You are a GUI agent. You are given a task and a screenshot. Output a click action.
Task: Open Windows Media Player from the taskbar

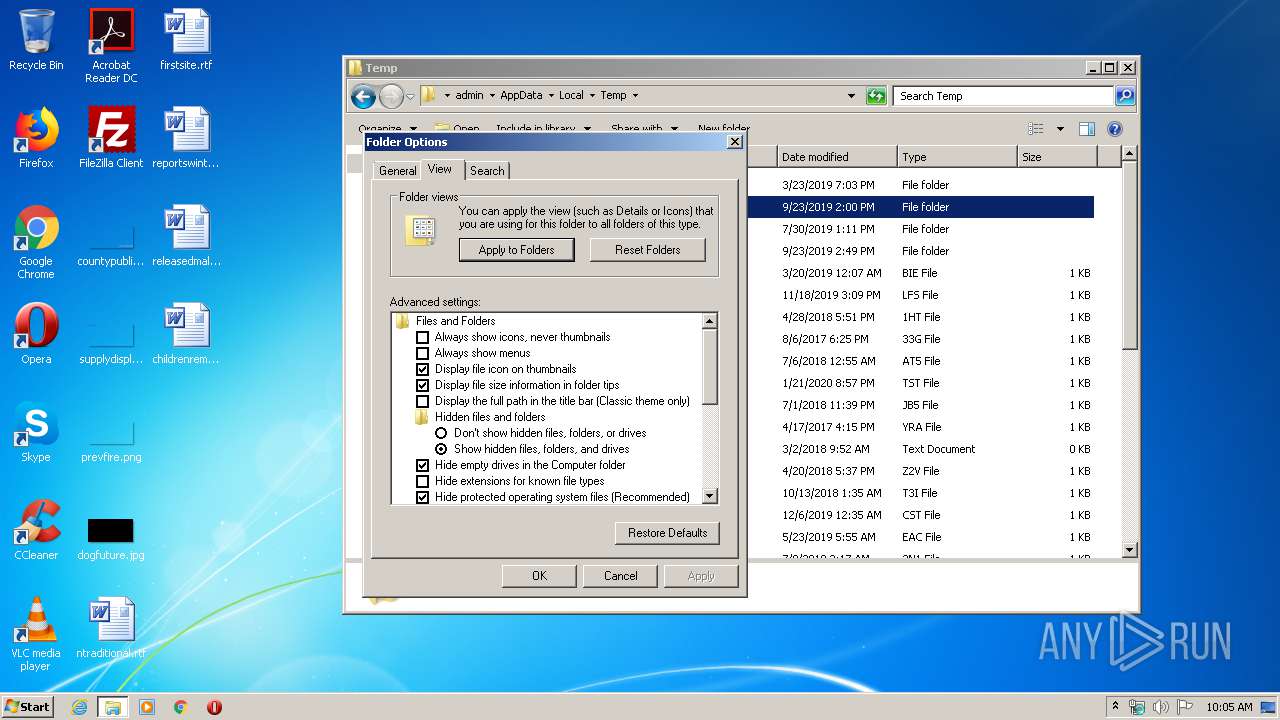pyautogui.click(x=147, y=707)
